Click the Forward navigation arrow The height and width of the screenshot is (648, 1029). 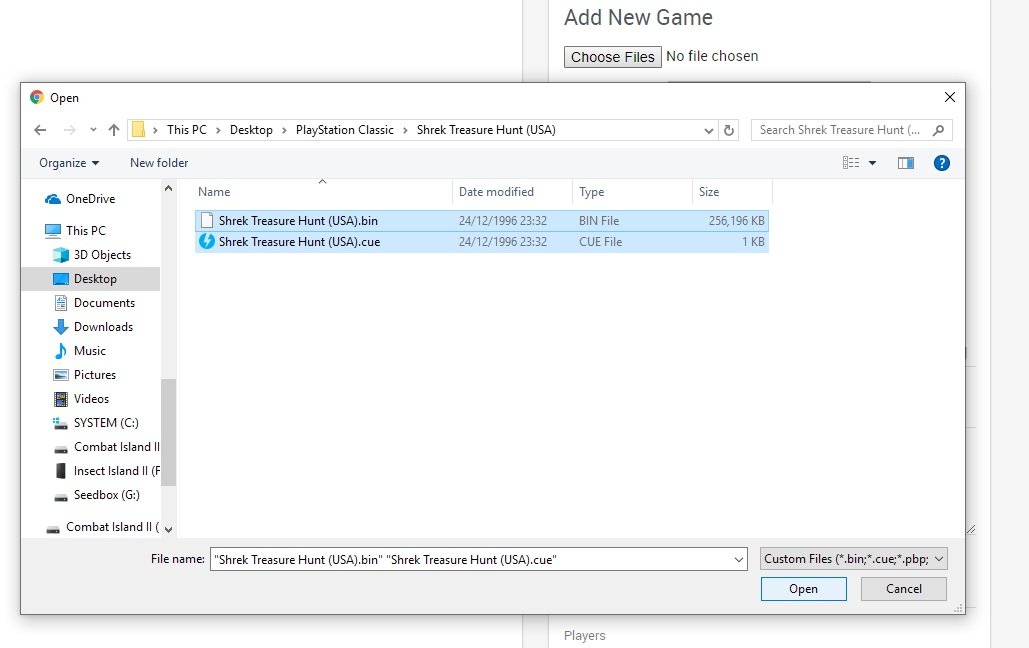pyautogui.click(x=70, y=130)
